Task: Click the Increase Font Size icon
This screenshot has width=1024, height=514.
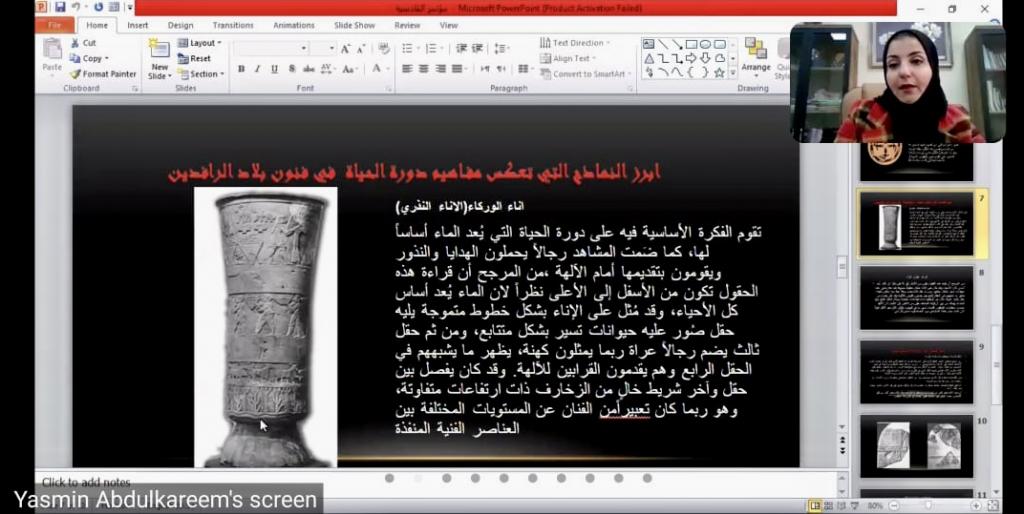Action: (x=346, y=48)
